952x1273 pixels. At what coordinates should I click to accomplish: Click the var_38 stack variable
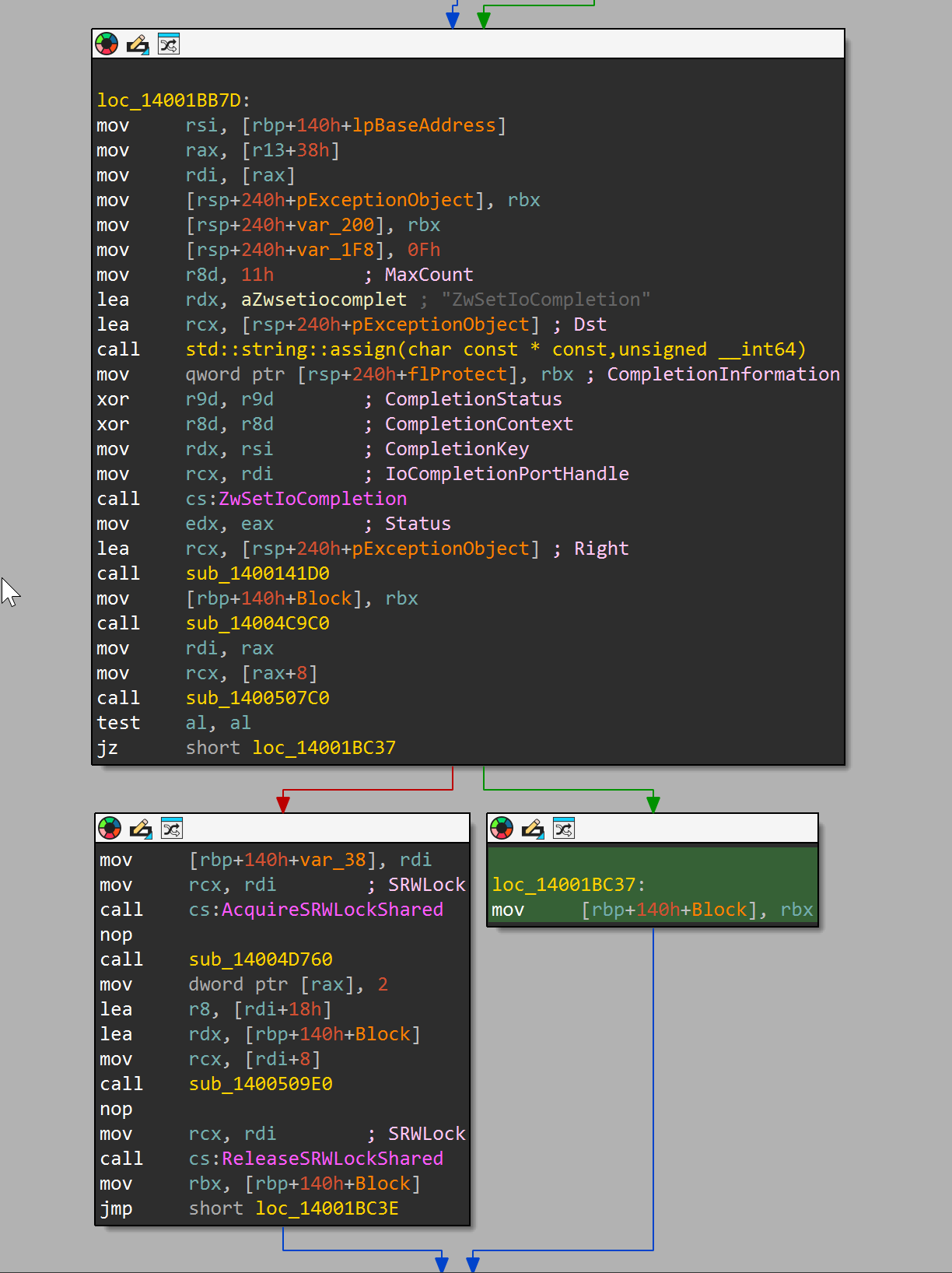tap(333, 860)
